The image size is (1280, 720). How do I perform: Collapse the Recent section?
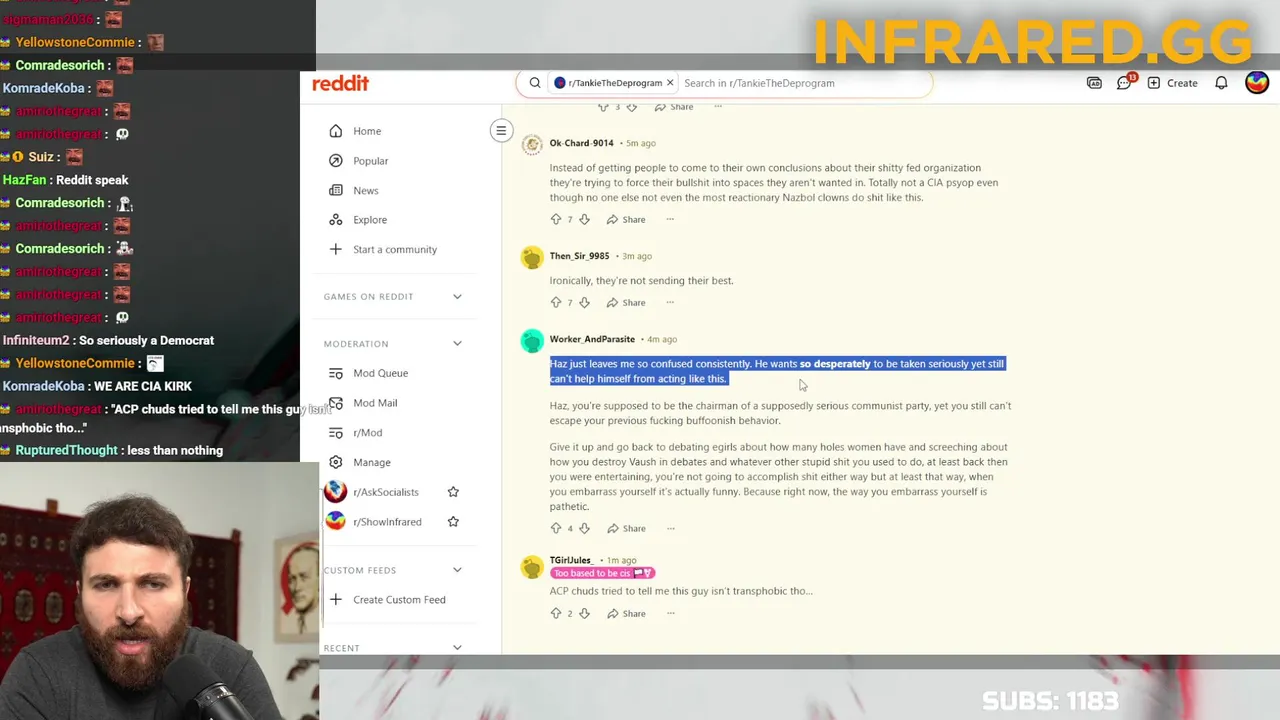tap(457, 648)
